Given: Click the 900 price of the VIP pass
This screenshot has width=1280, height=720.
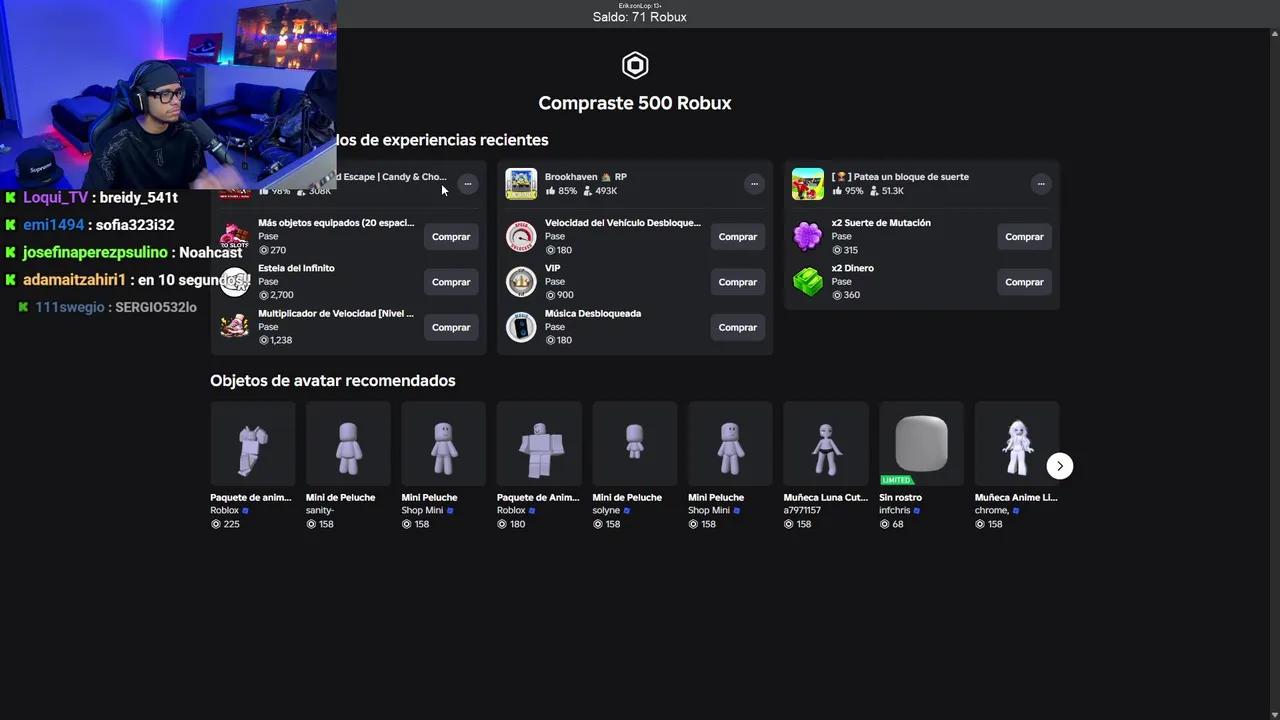Looking at the screenshot, I should (x=559, y=295).
